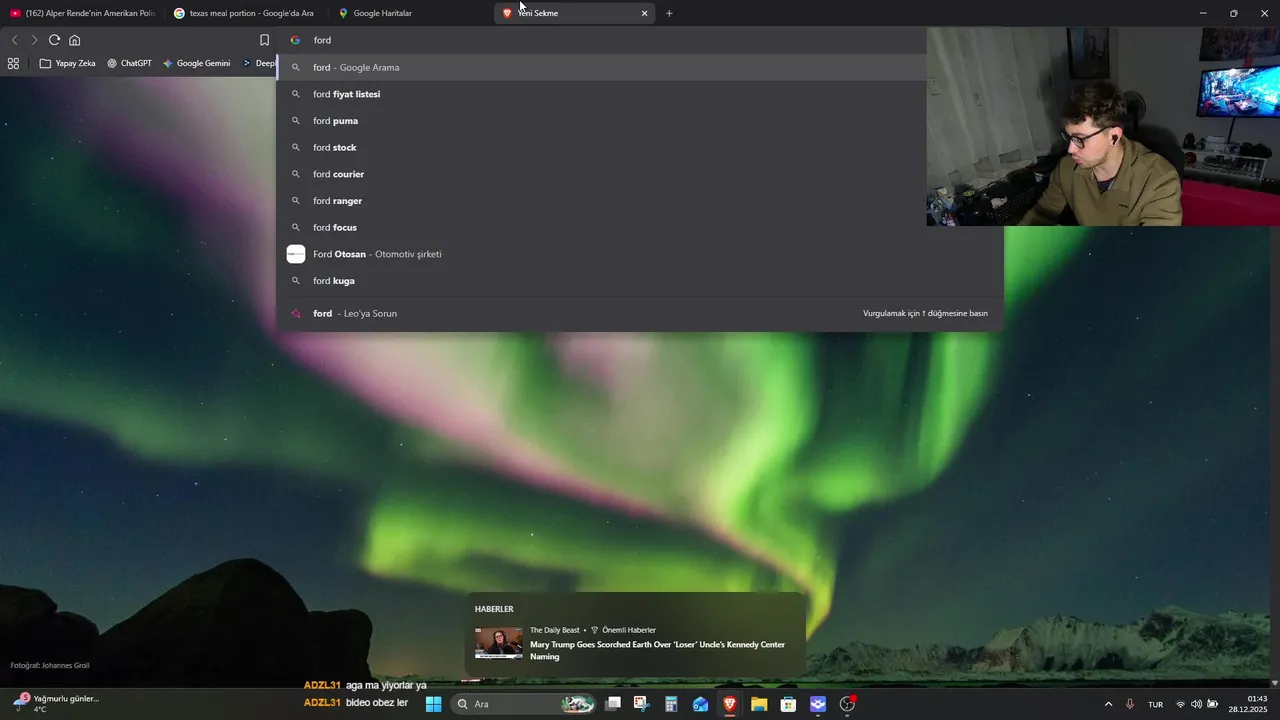Open the Google Gemini bookmark

click(x=196, y=63)
